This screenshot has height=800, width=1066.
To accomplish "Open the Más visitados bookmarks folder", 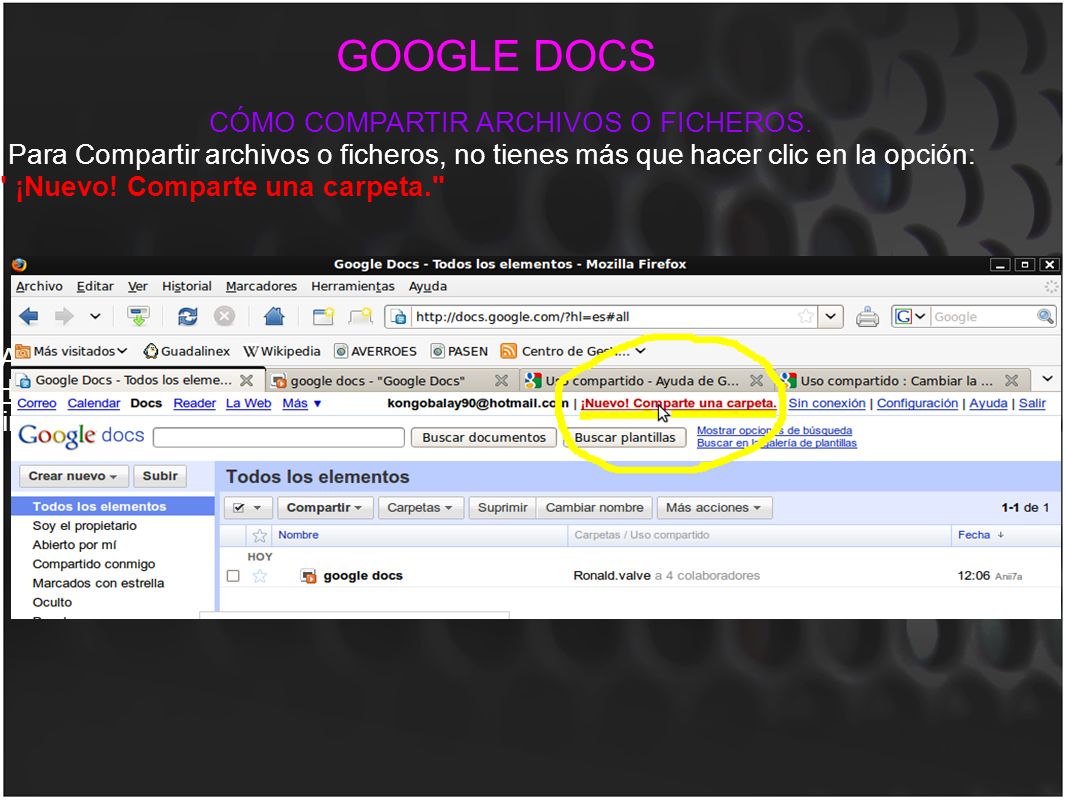I will pos(71,351).
